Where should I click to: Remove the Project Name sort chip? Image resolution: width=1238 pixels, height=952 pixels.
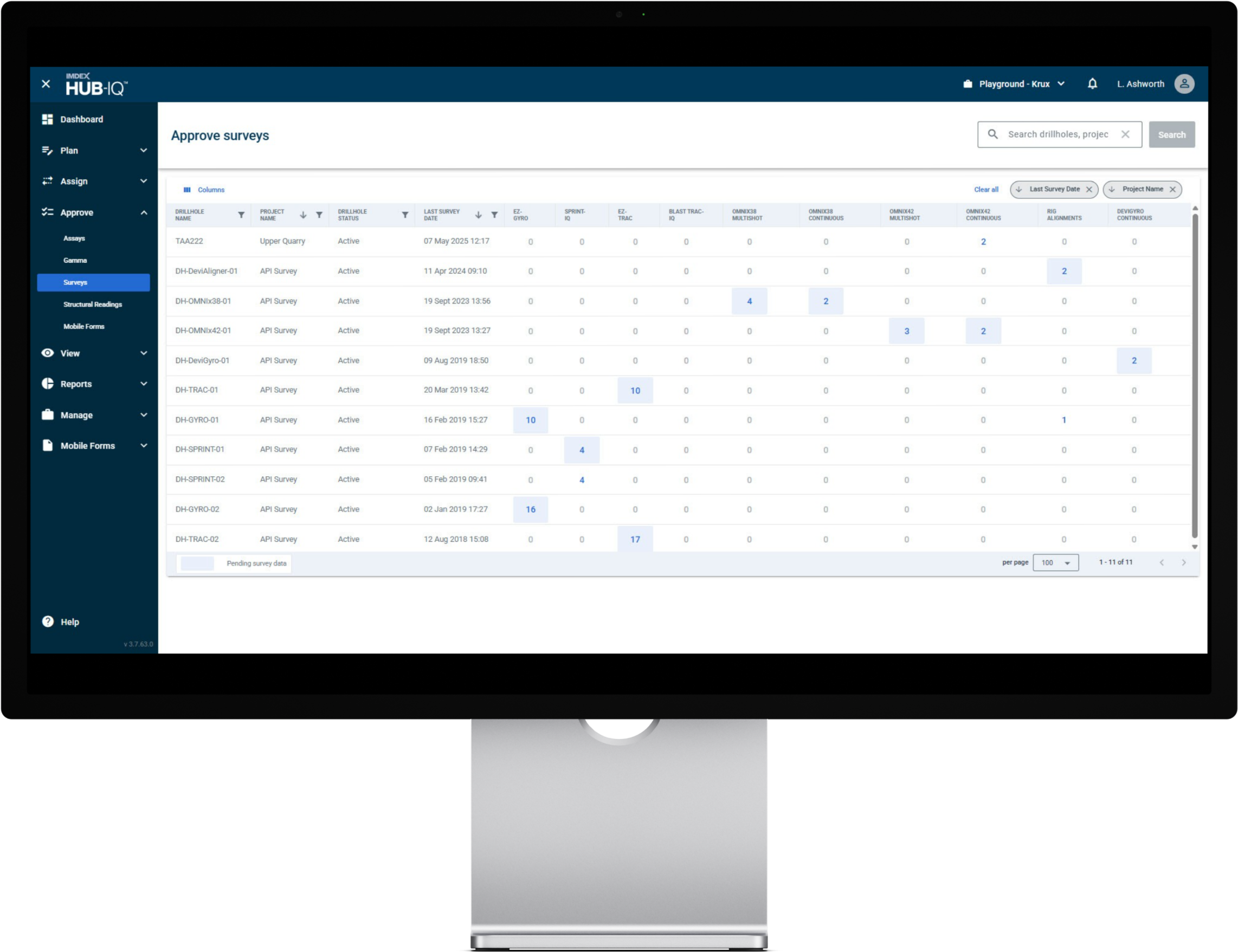tap(1172, 189)
